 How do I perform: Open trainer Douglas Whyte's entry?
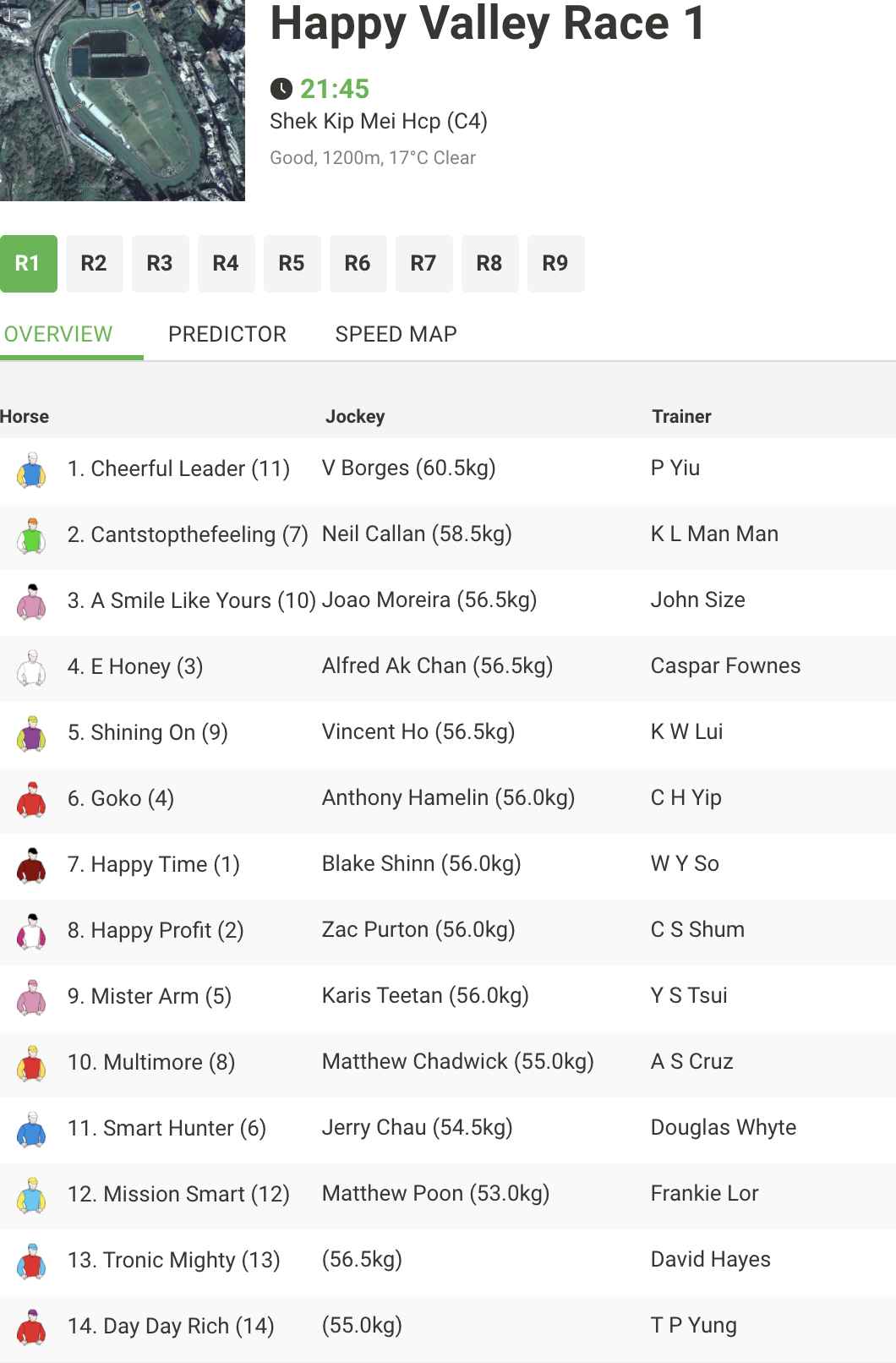tap(724, 1128)
